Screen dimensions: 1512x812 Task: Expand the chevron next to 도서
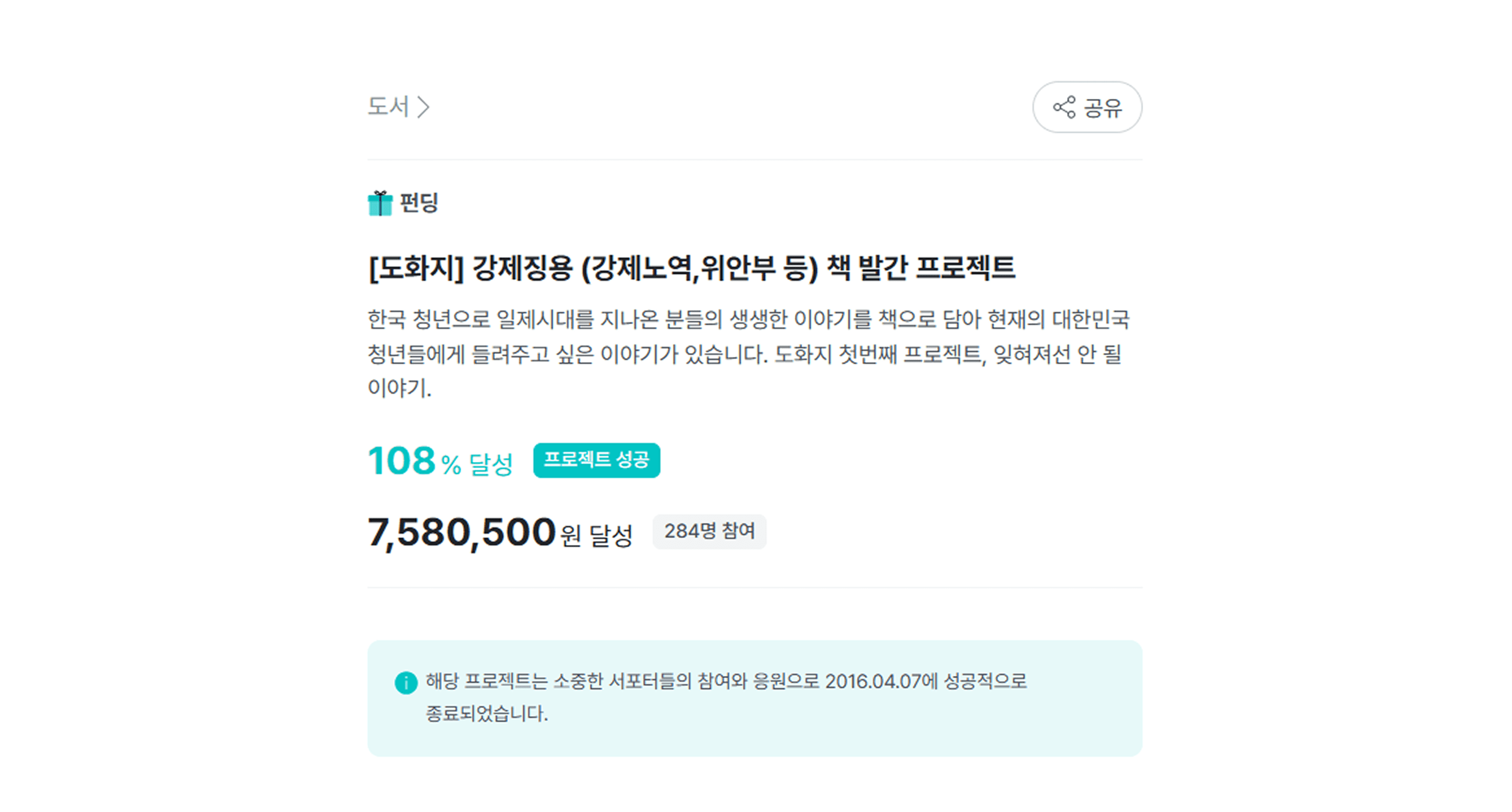click(x=423, y=107)
